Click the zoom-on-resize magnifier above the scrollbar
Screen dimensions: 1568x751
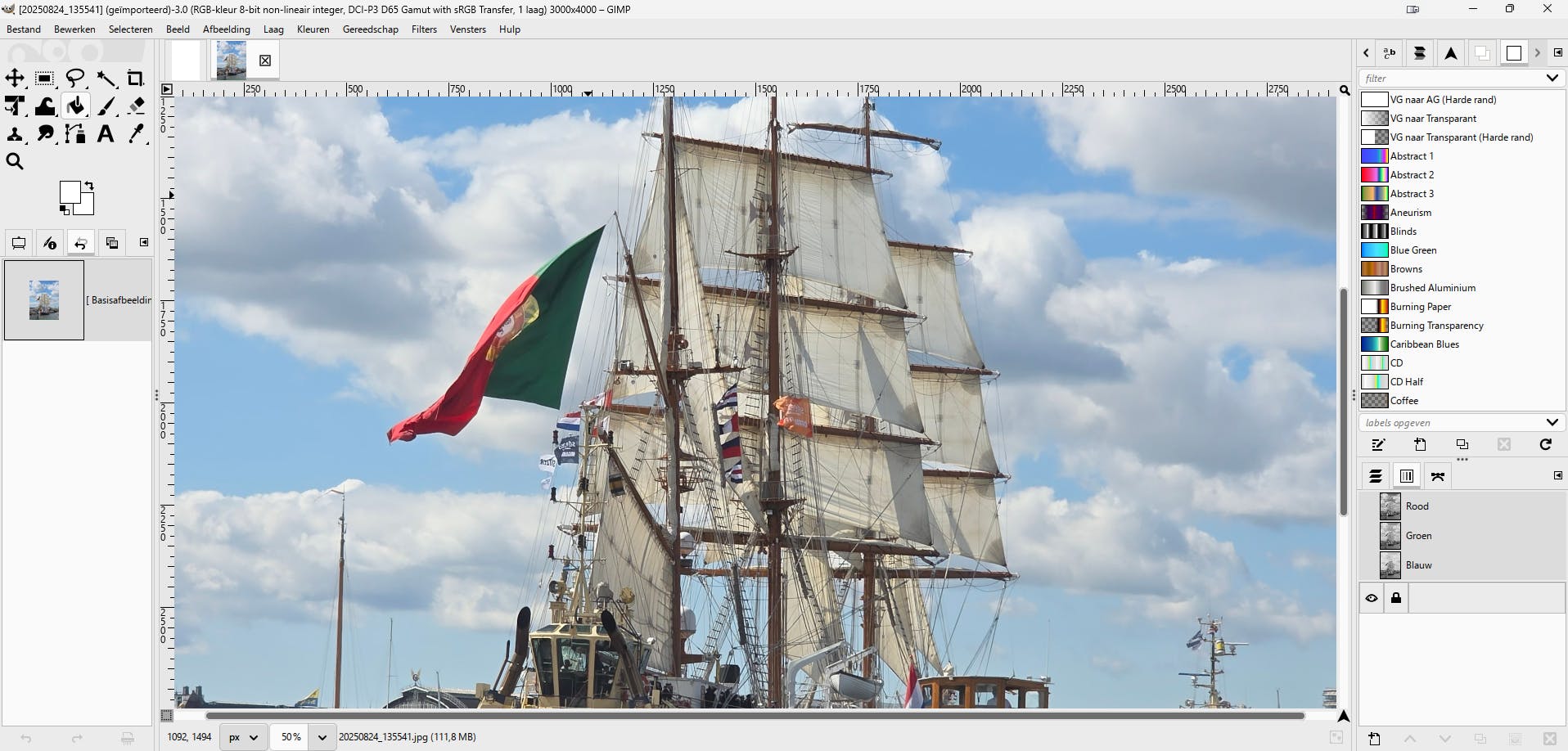point(1344,90)
